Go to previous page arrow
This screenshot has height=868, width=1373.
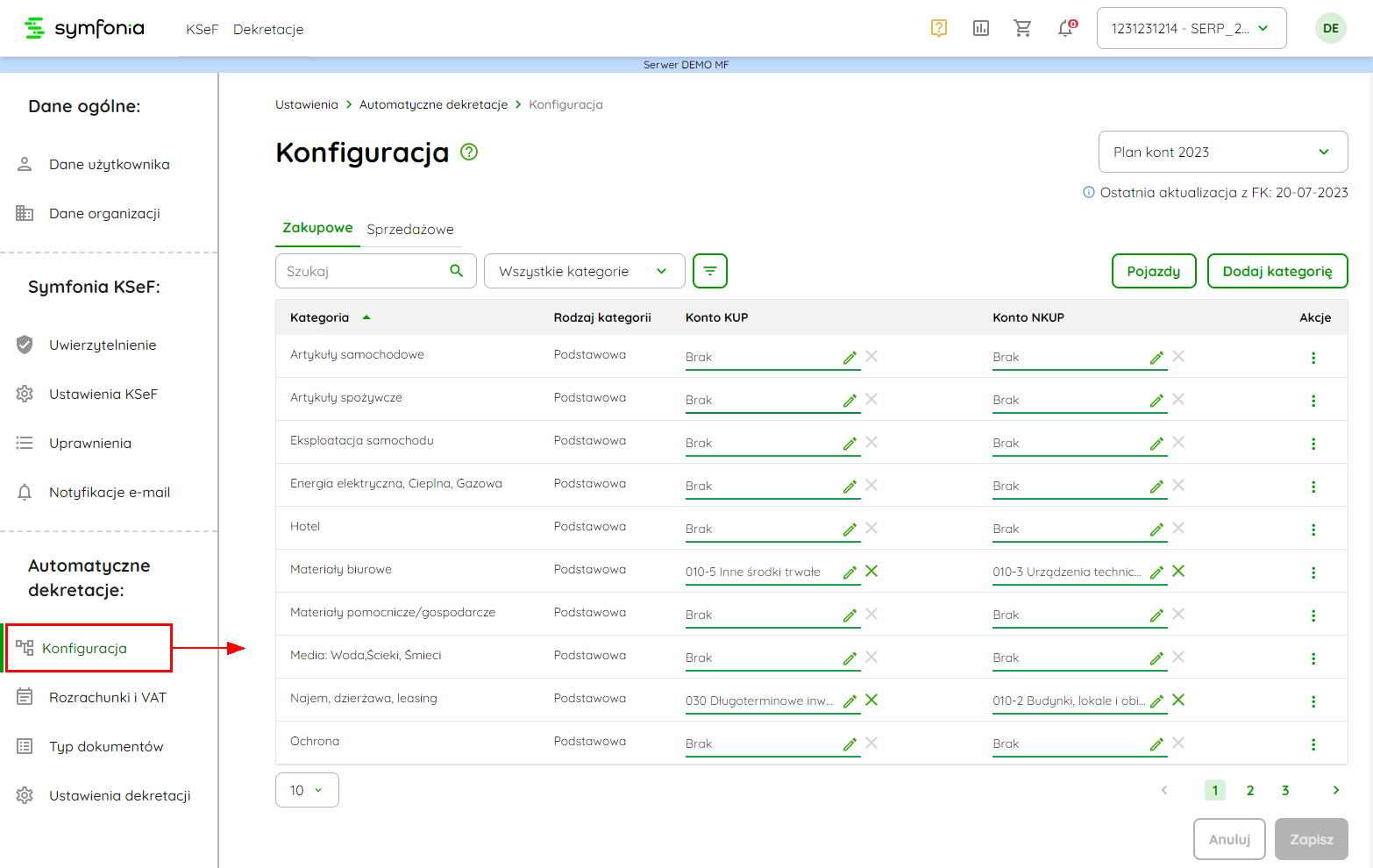[1164, 790]
